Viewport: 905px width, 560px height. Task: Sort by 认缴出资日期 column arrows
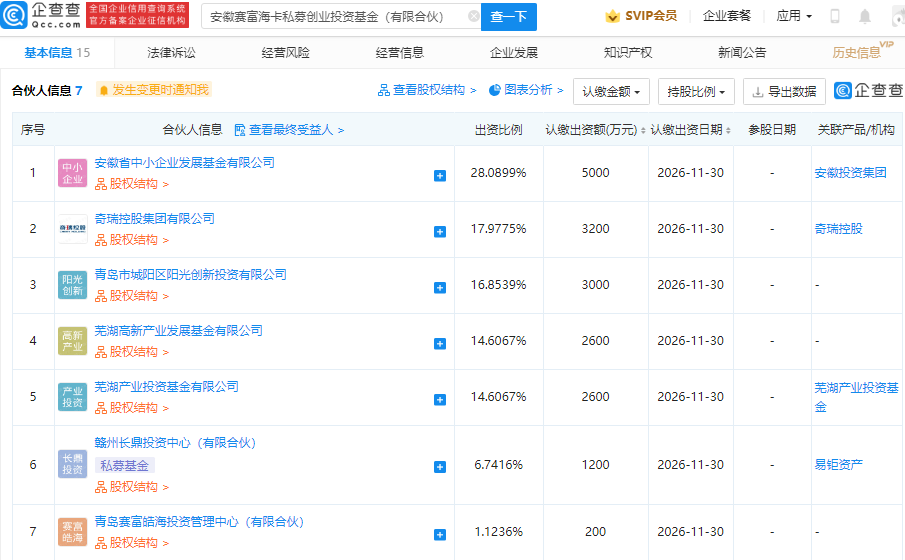728,130
